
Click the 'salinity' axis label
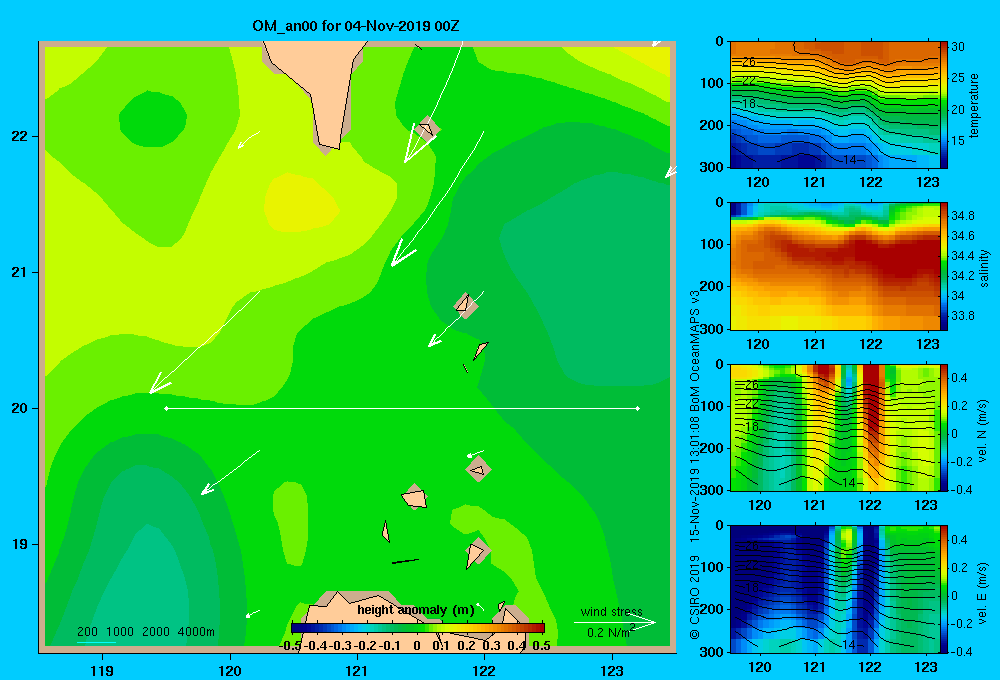click(984, 268)
